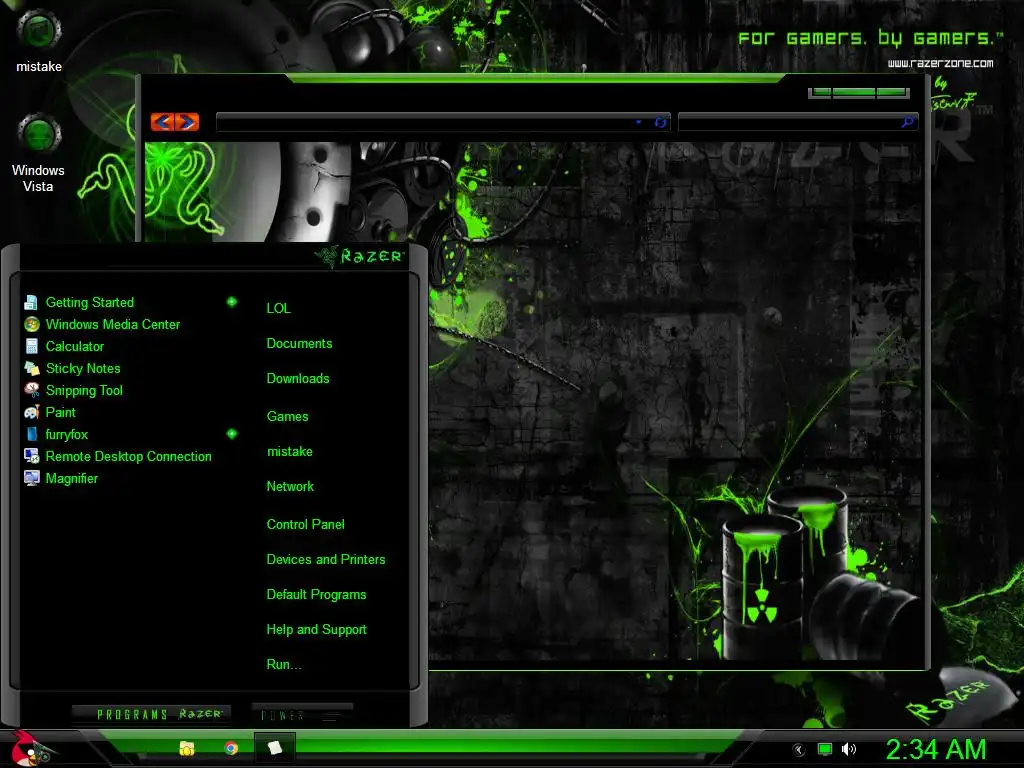Open the file explorer taskbar icon
Image resolution: width=1024 pixels, height=768 pixels.
click(x=187, y=748)
